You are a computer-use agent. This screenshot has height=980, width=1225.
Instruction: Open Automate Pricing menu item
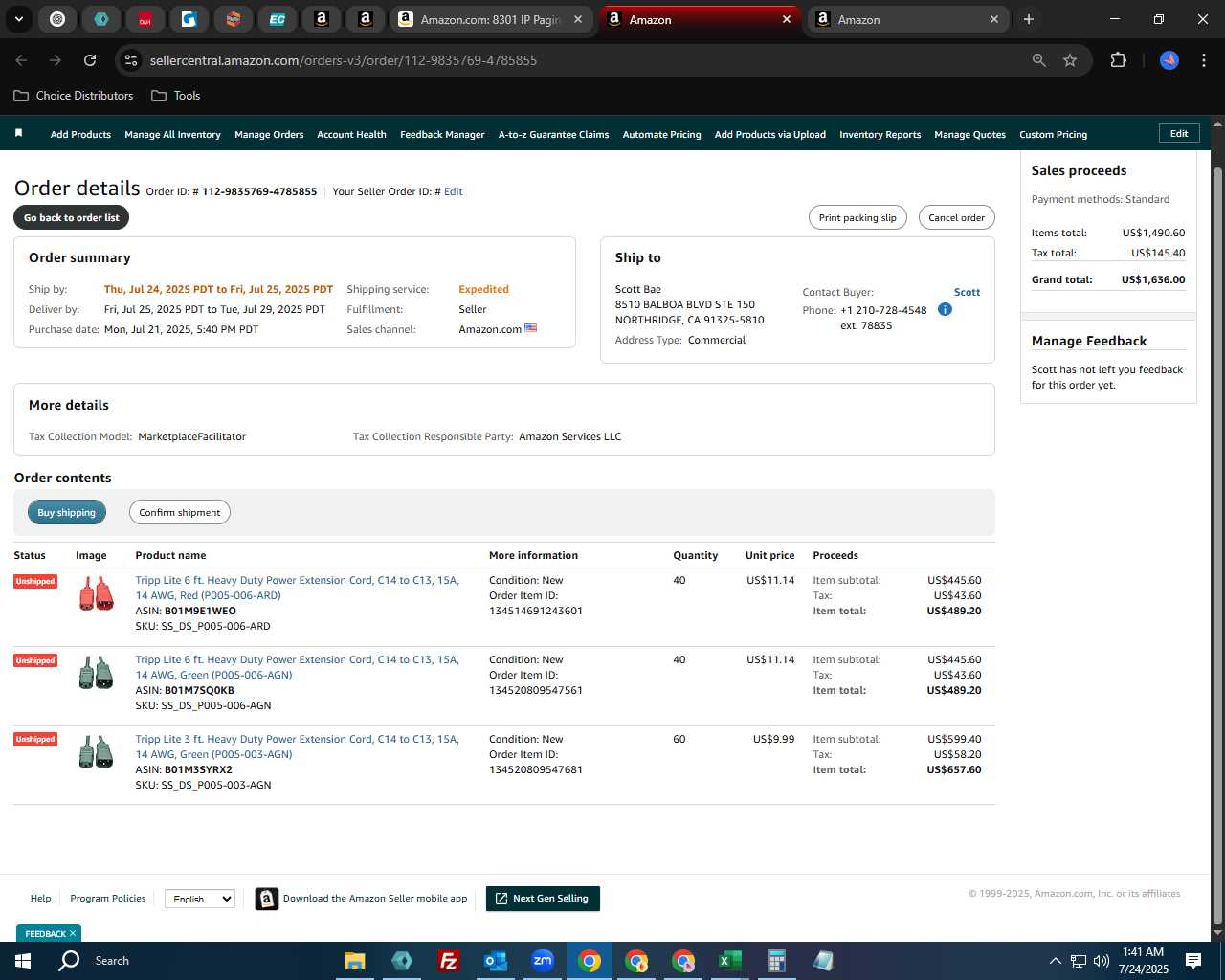(x=661, y=135)
